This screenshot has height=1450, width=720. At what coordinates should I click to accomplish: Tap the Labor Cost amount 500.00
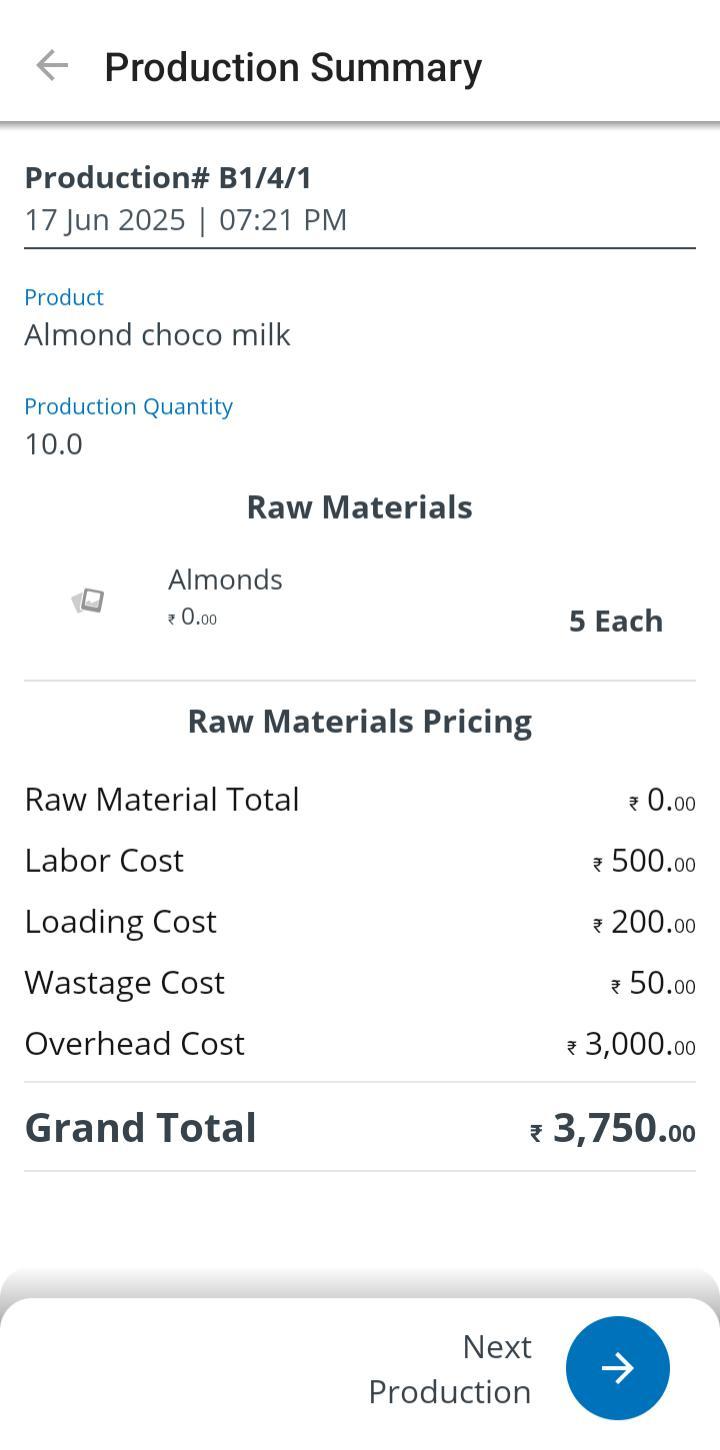point(644,861)
